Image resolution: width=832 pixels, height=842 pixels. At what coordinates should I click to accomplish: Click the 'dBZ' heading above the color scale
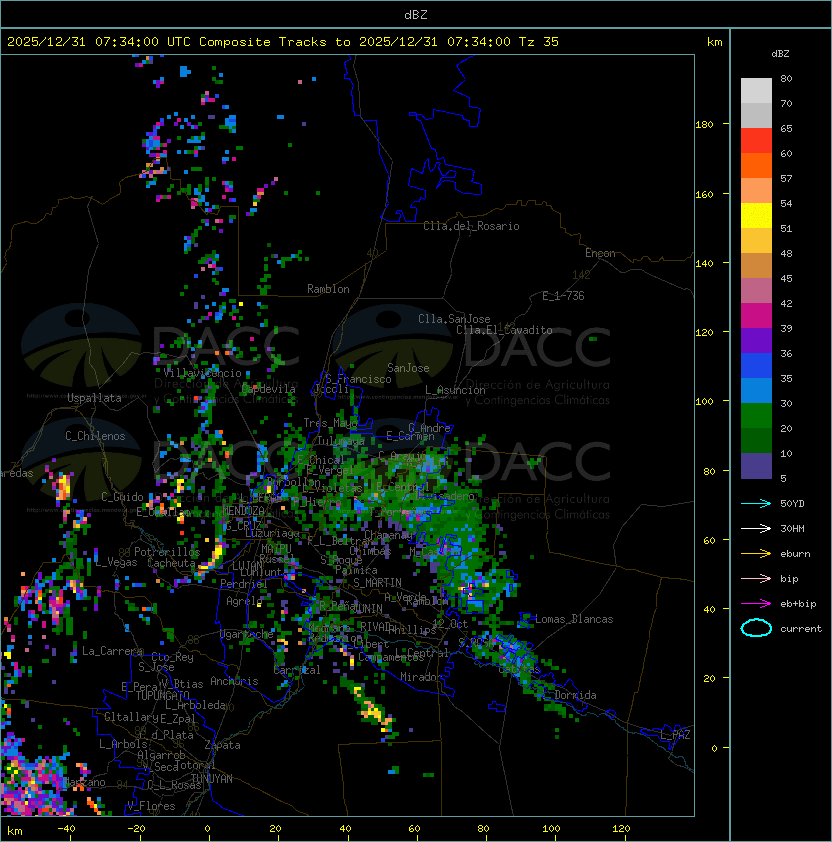[x=780, y=54]
